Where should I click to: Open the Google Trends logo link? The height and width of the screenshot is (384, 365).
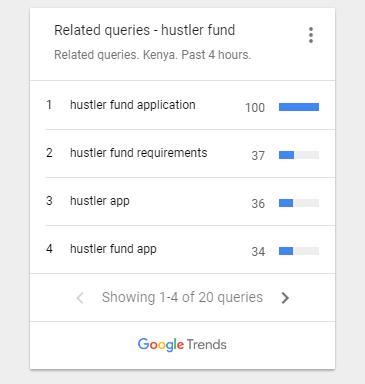click(x=182, y=345)
